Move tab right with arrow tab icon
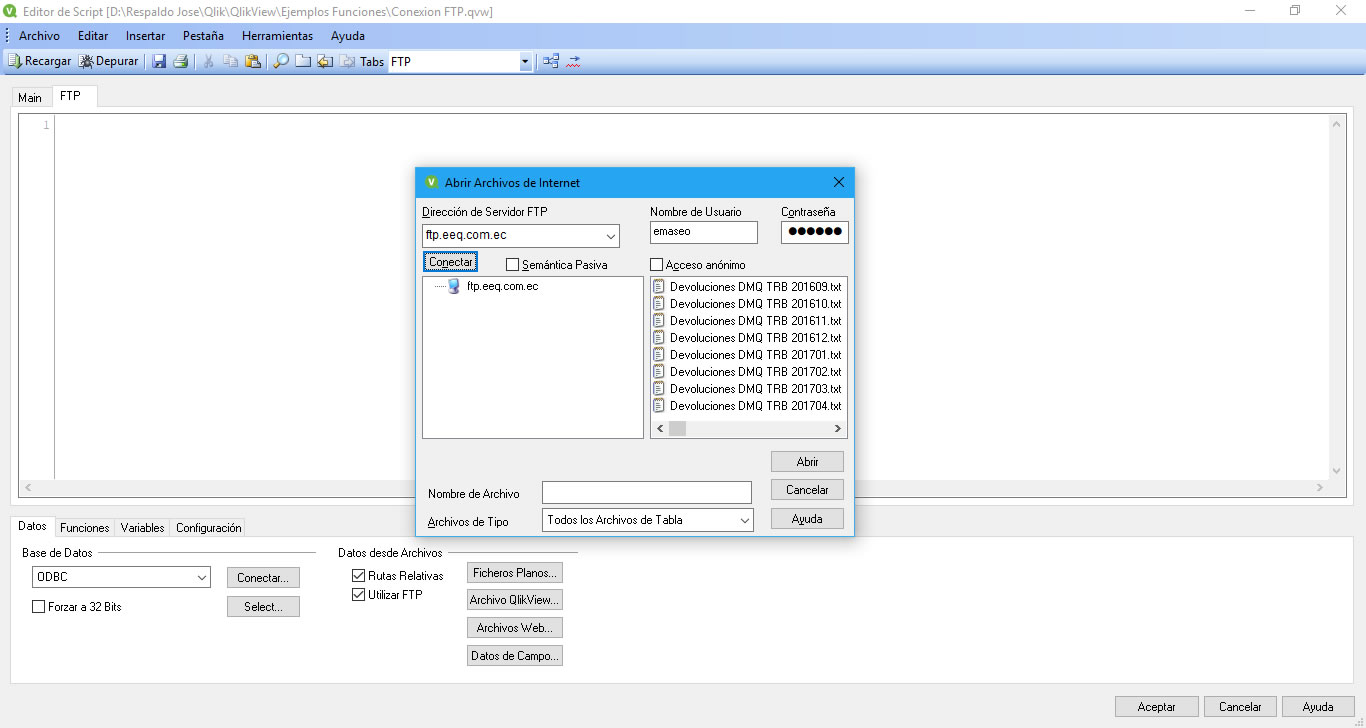This screenshot has height=728, width=1366. click(347, 61)
